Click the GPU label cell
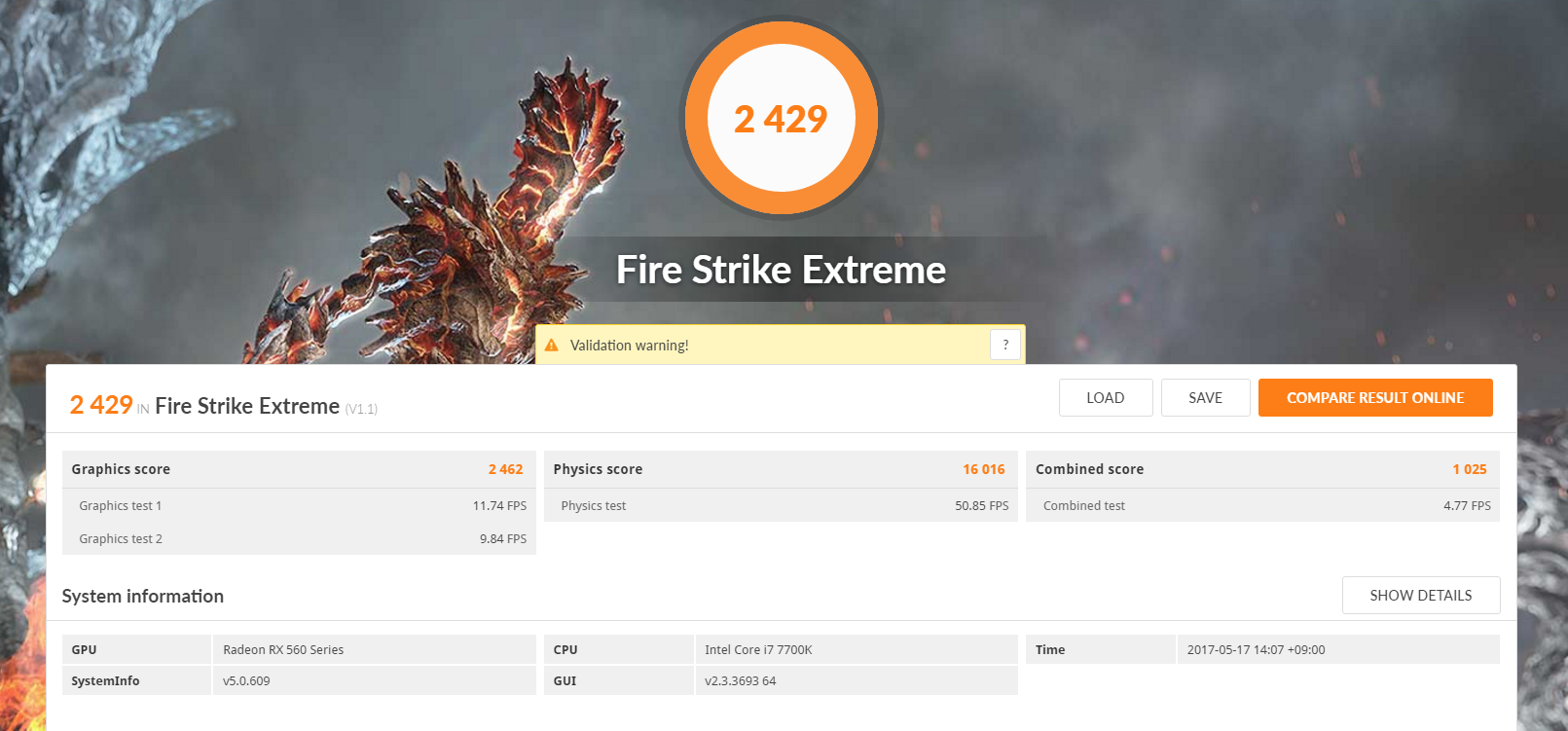The height and width of the screenshot is (731, 1568). tap(136, 649)
